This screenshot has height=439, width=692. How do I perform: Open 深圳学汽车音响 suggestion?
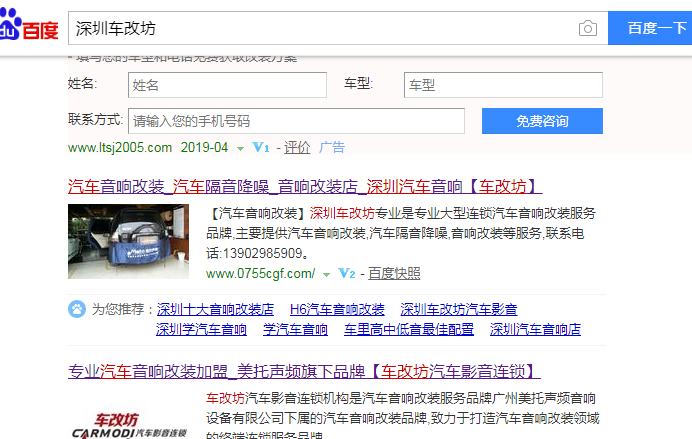201,330
